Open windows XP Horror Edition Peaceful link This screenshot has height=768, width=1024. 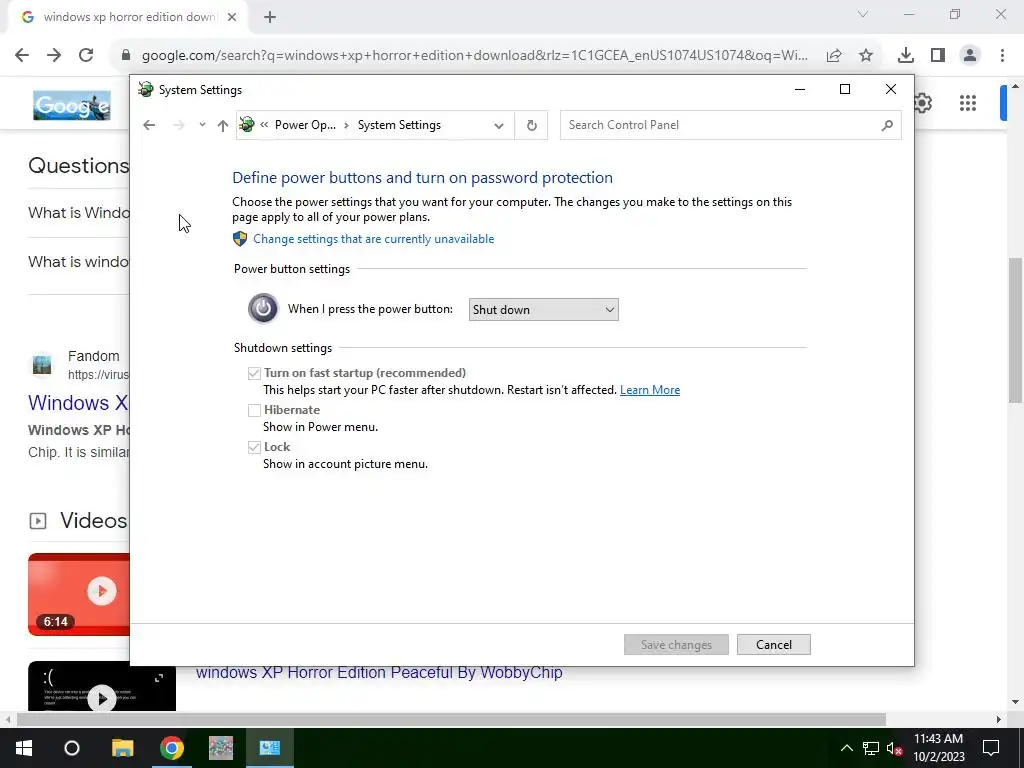(379, 673)
